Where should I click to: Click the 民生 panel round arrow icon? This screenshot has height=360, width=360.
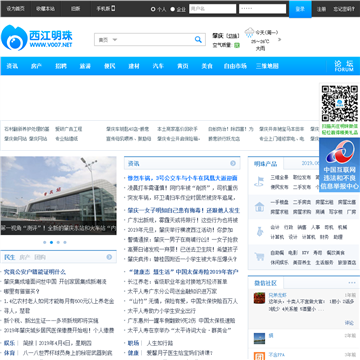109,257
